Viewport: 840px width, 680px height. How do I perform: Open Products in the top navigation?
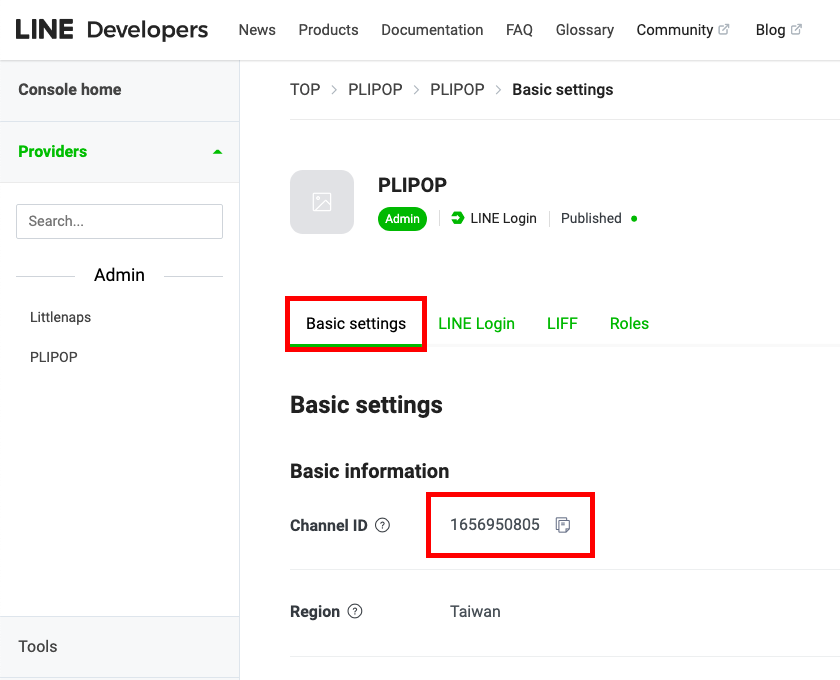click(328, 30)
